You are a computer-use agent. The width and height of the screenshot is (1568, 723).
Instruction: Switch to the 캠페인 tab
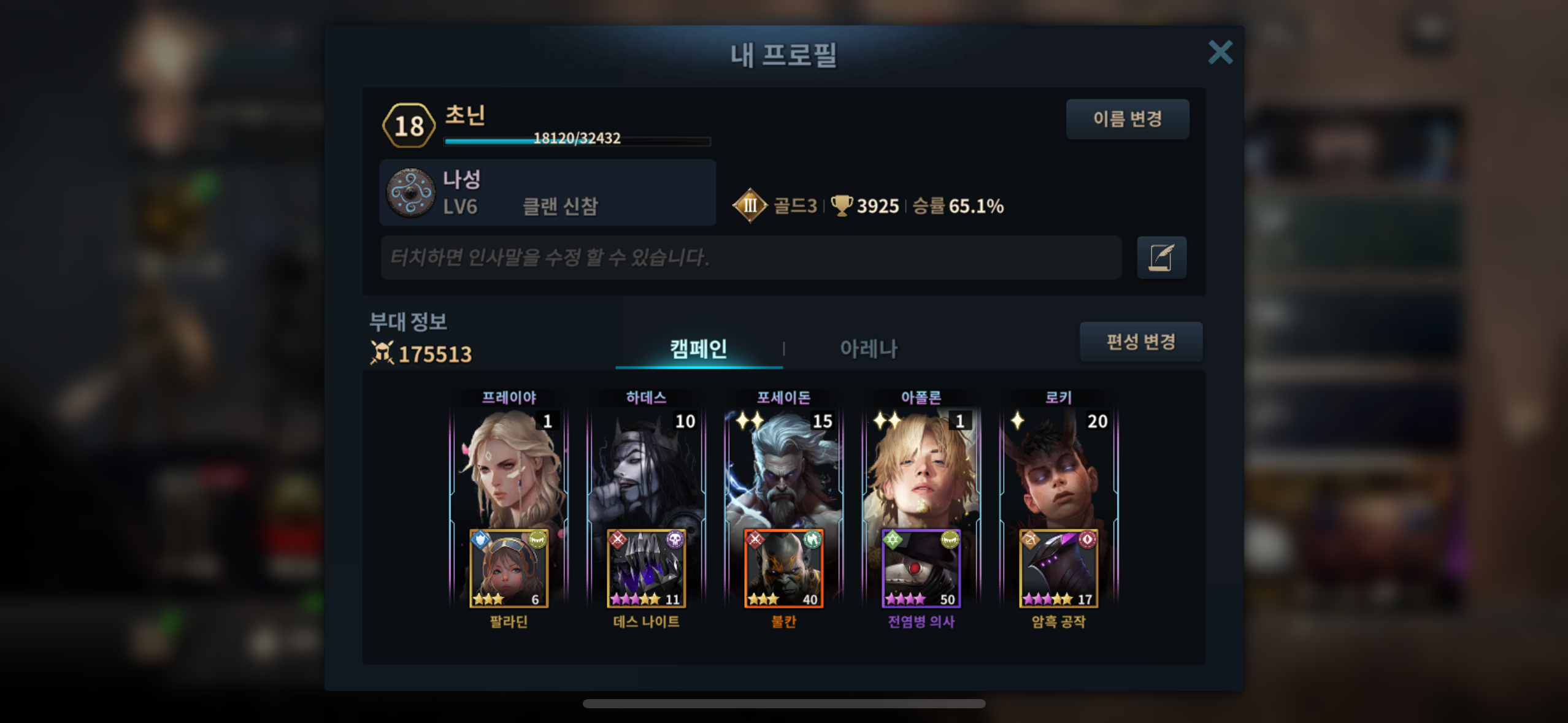click(699, 349)
